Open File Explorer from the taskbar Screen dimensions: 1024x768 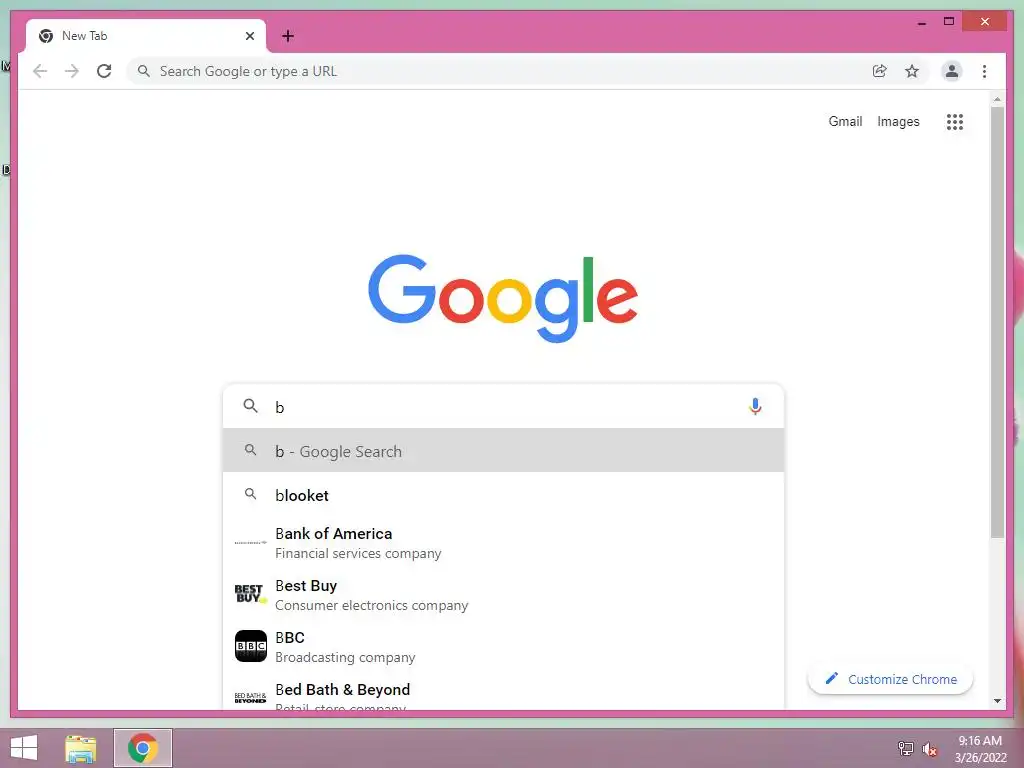[x=81, y=748]
